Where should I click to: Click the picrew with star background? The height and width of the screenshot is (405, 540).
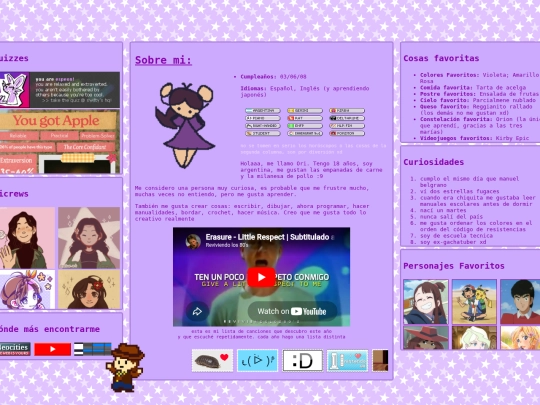click(89, 238)
